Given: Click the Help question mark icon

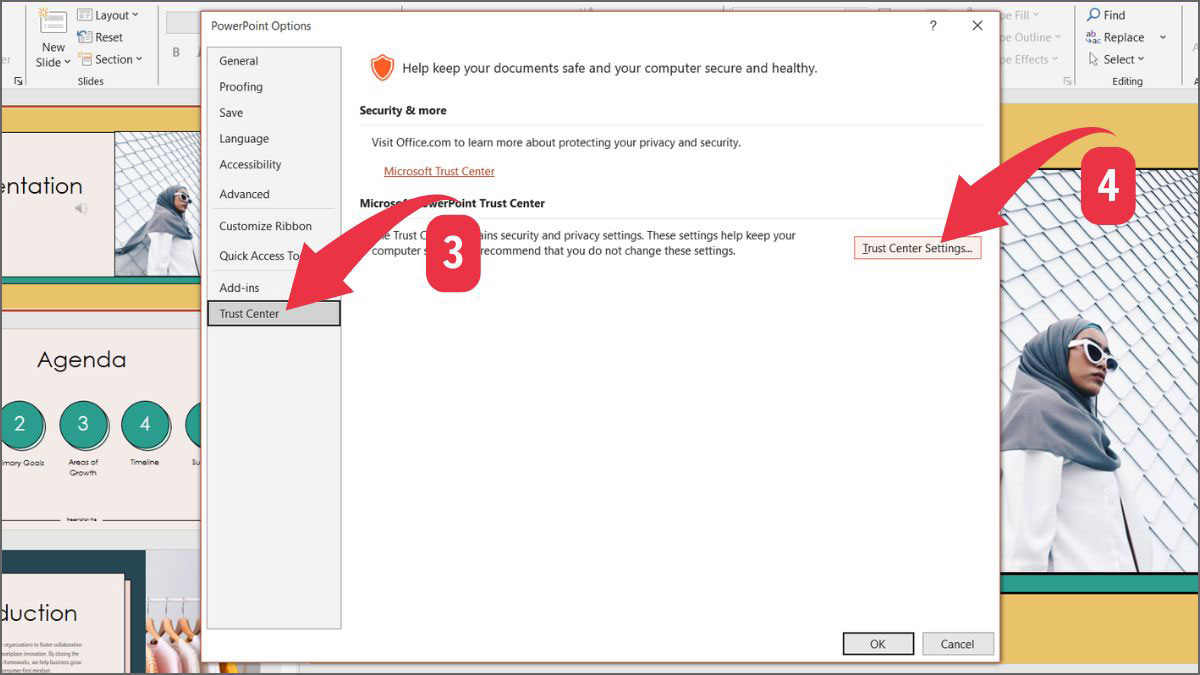Looking at the screenshot, I should (x=932, y=26).
